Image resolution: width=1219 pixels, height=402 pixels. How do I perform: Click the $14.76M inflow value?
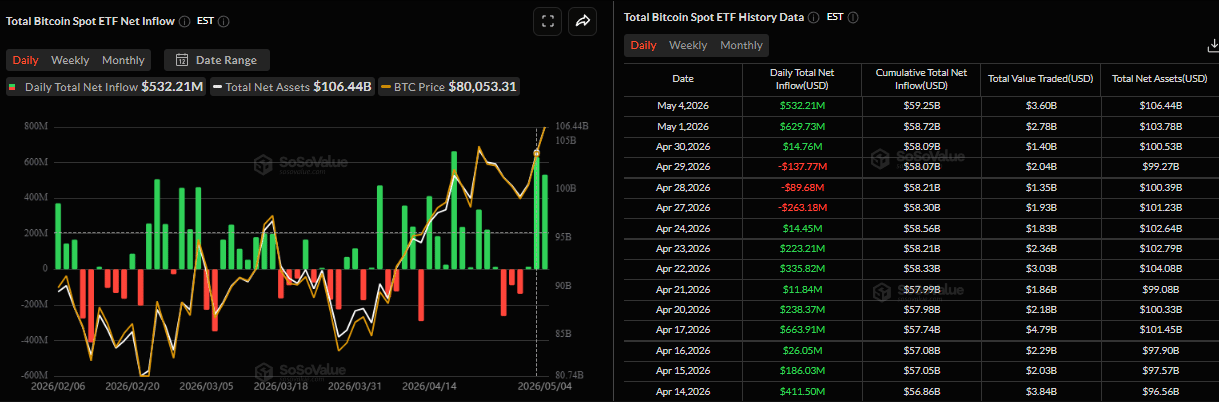pyautogui.click(x=800, y=146)
